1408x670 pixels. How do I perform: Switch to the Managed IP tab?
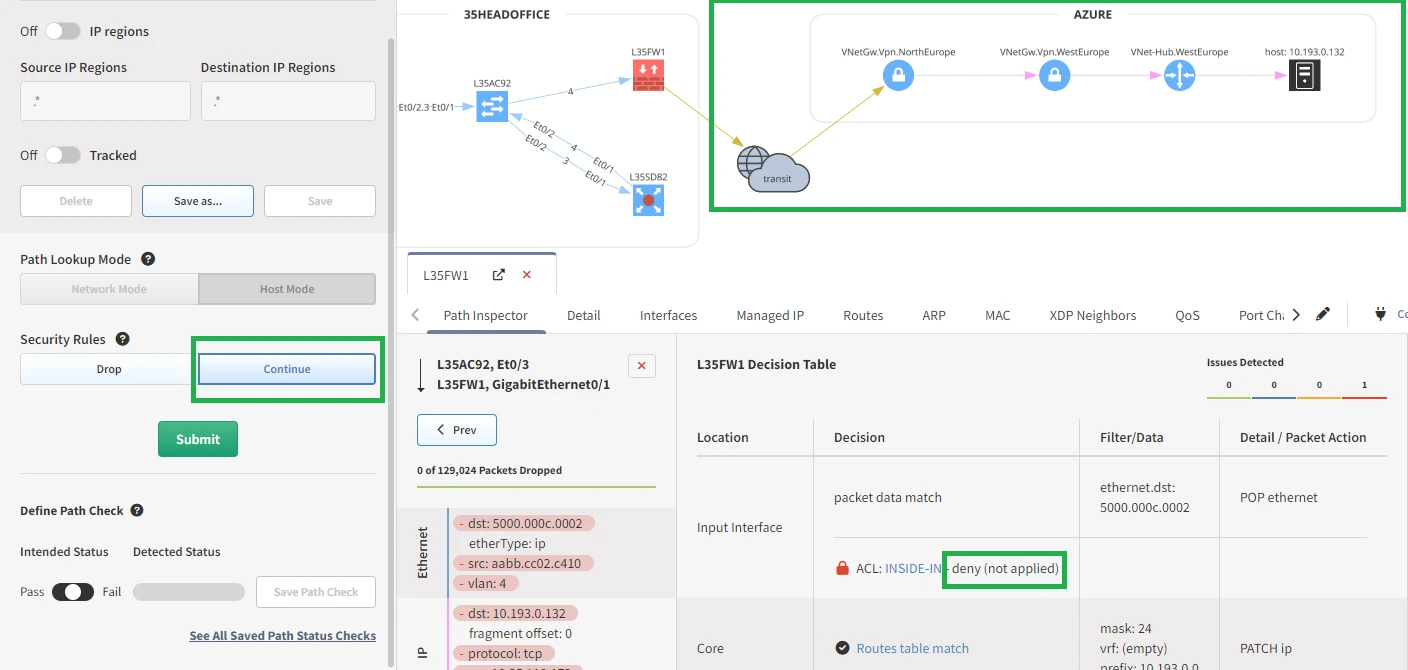click(x=770, y=315)
